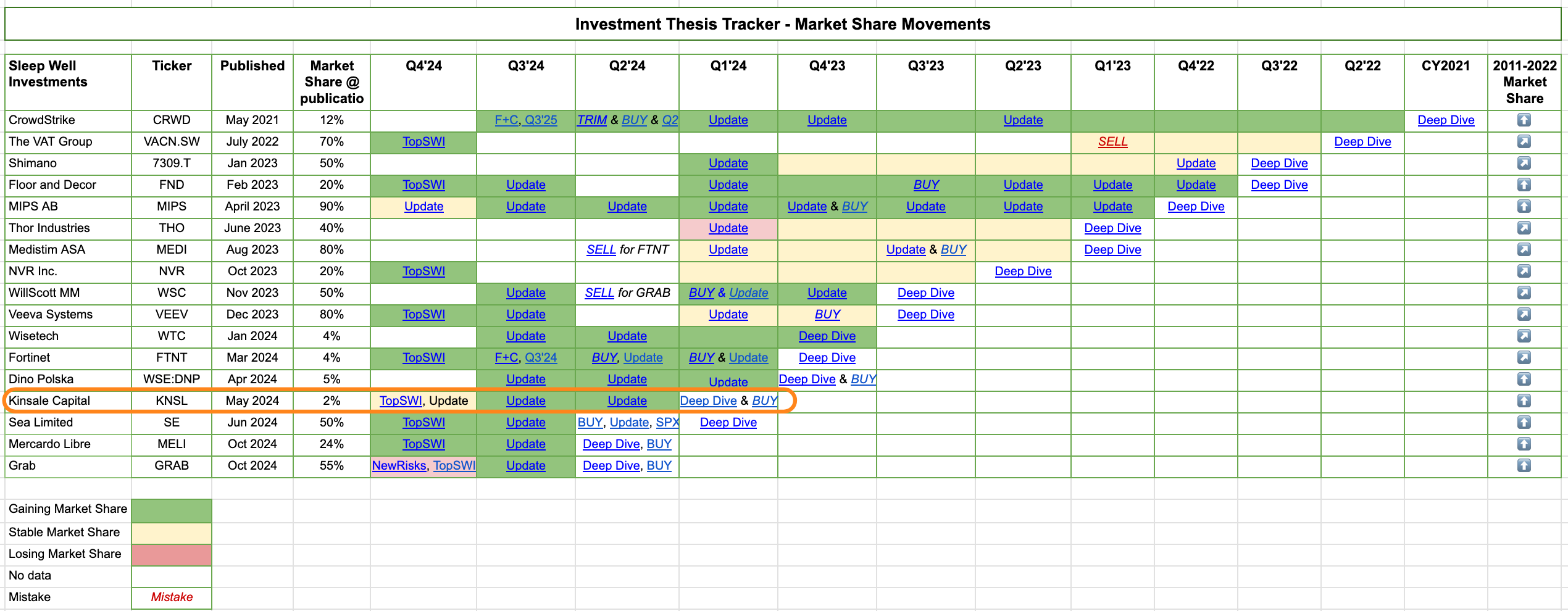Image resolution: width=1568 pixels, height=611 pixels.
Task: Open Dino Polska Deep Dive link
Action: 807,380
